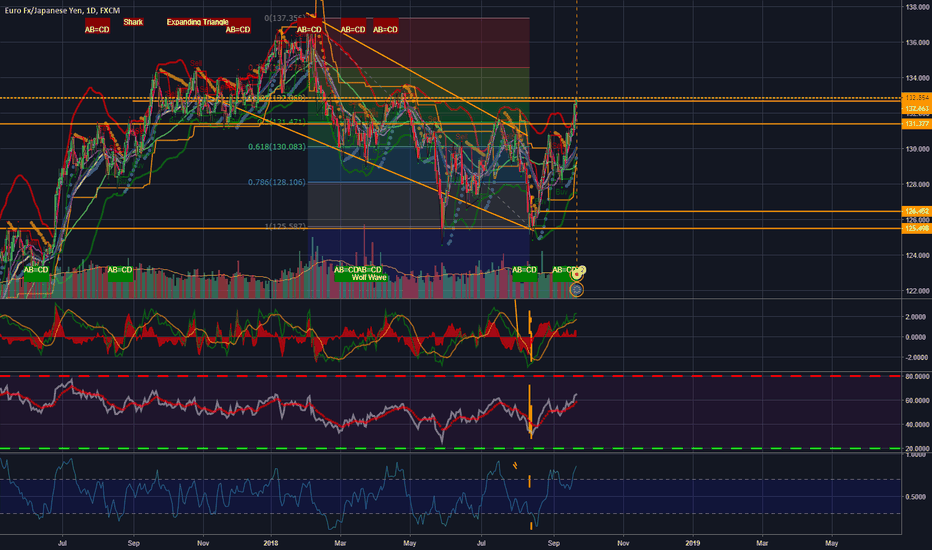Click the orange 131.377 price tag
Screen dimensions: 932x550
point(917,124)
